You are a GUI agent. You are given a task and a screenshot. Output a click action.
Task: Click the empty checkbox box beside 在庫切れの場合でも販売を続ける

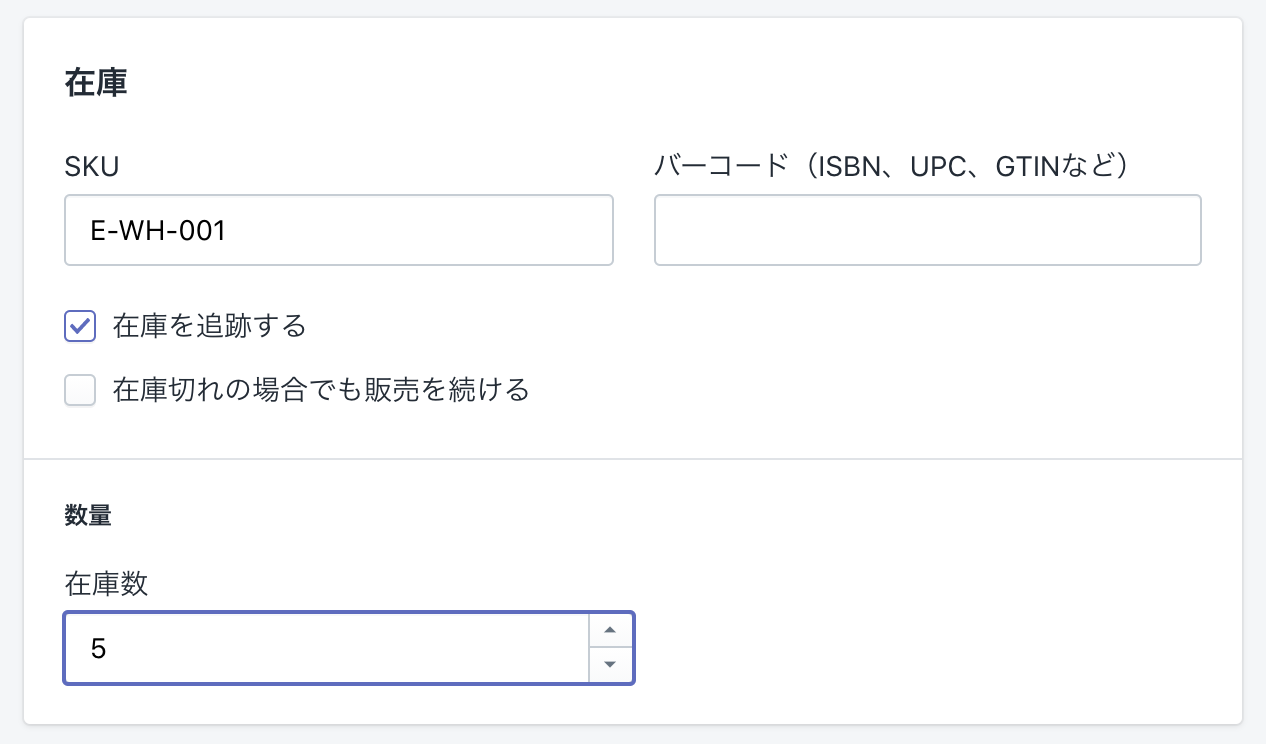pos(80,390)
